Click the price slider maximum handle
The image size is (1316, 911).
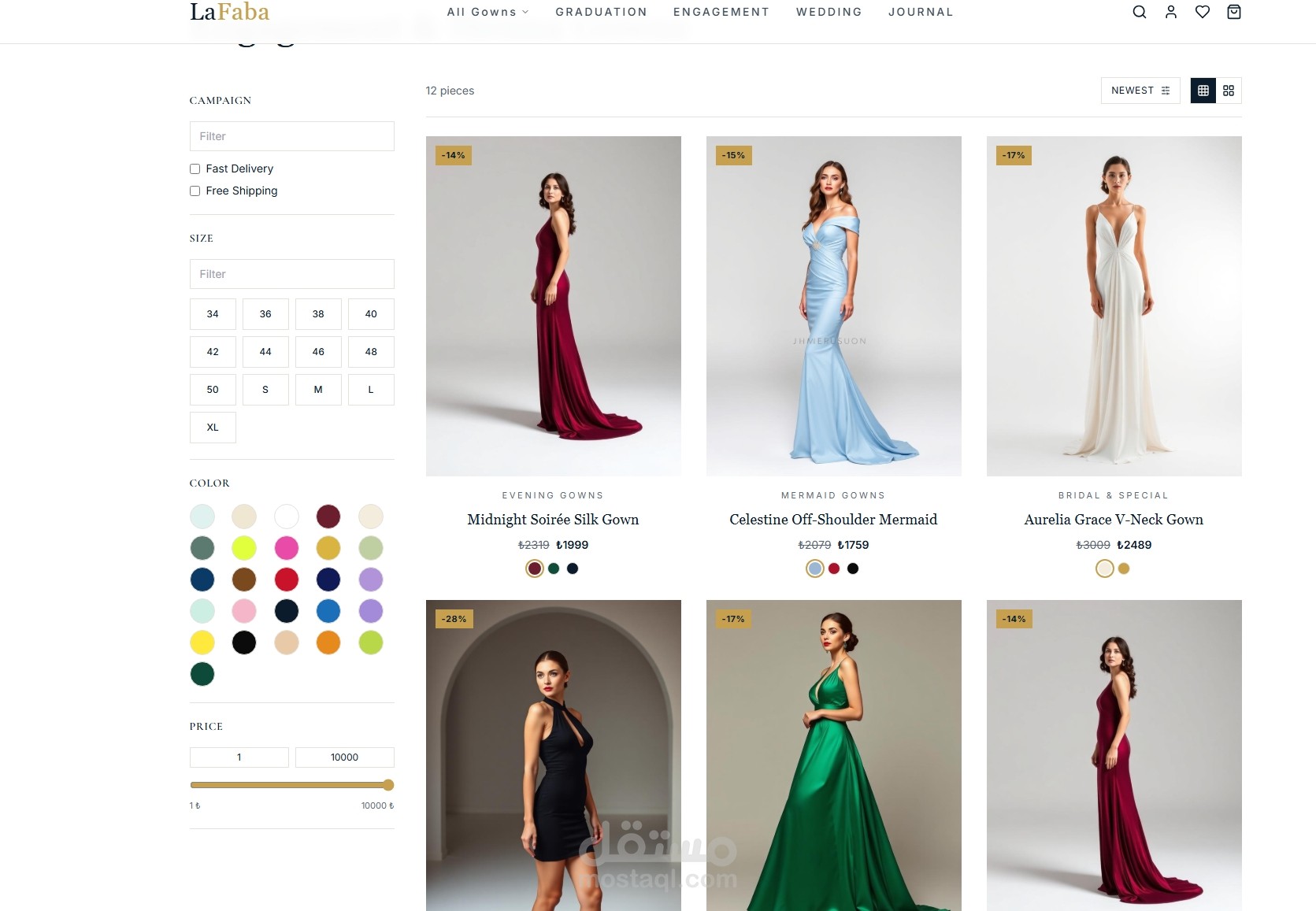click(388, 785)
